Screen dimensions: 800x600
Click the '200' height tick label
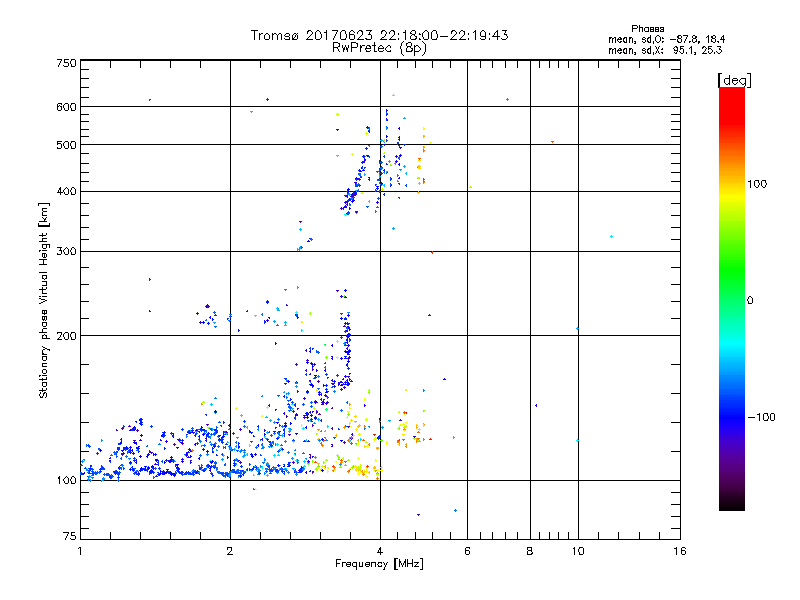point(66,336)
